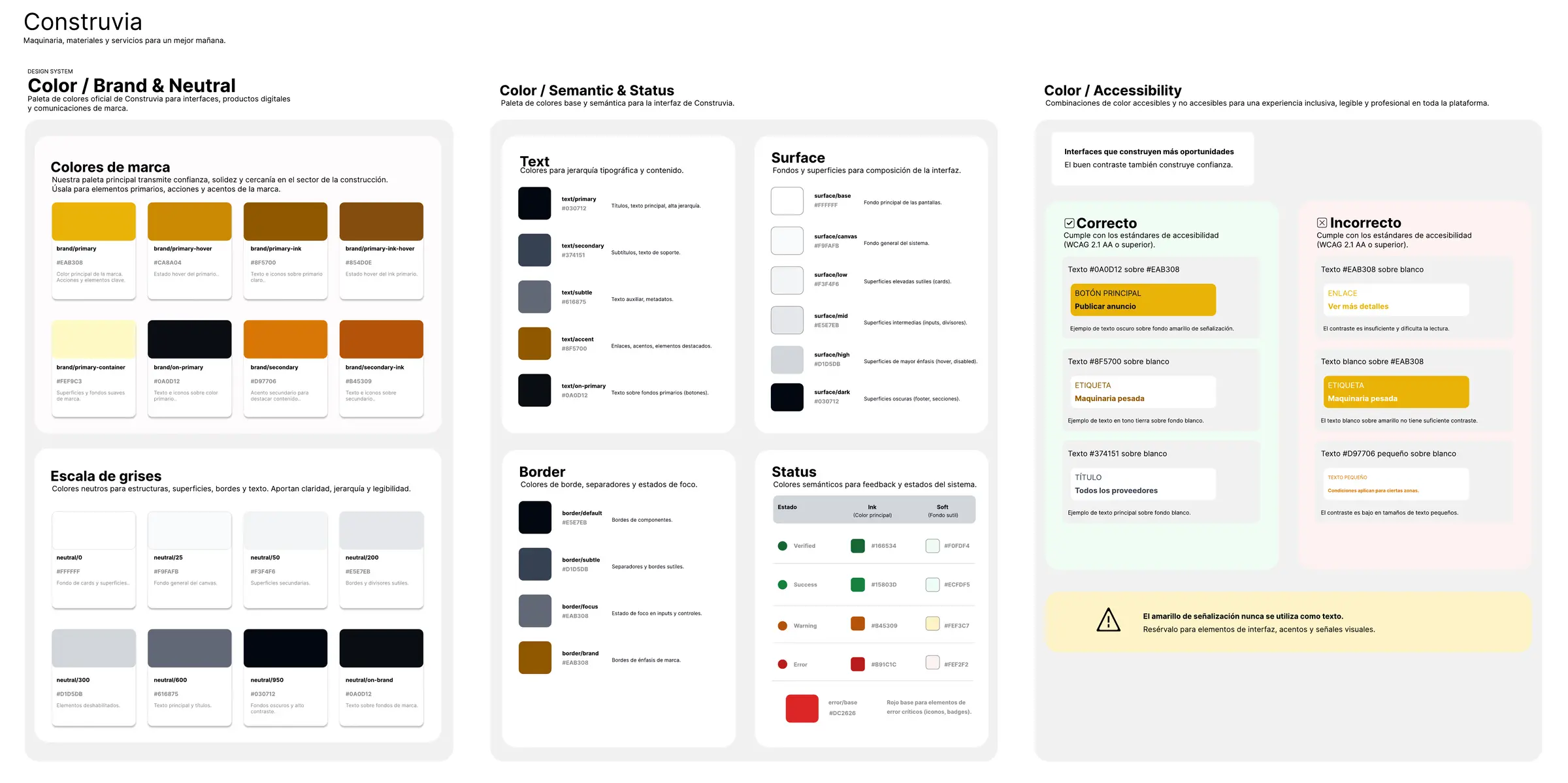Screen dimensions: 1568x783
Task: Click the Texto #374151 sobre blanco label
Action: coord(1117,454)
